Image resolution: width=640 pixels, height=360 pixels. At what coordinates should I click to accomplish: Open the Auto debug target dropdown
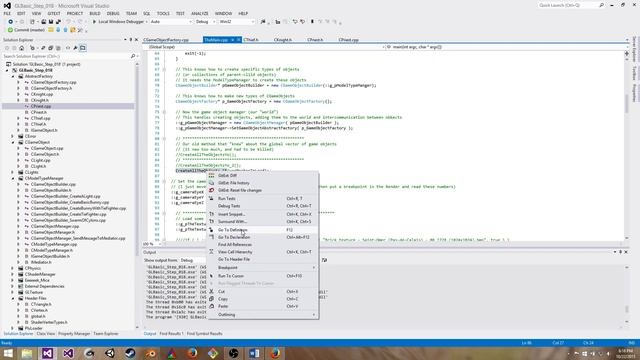[x=171, y=22]
